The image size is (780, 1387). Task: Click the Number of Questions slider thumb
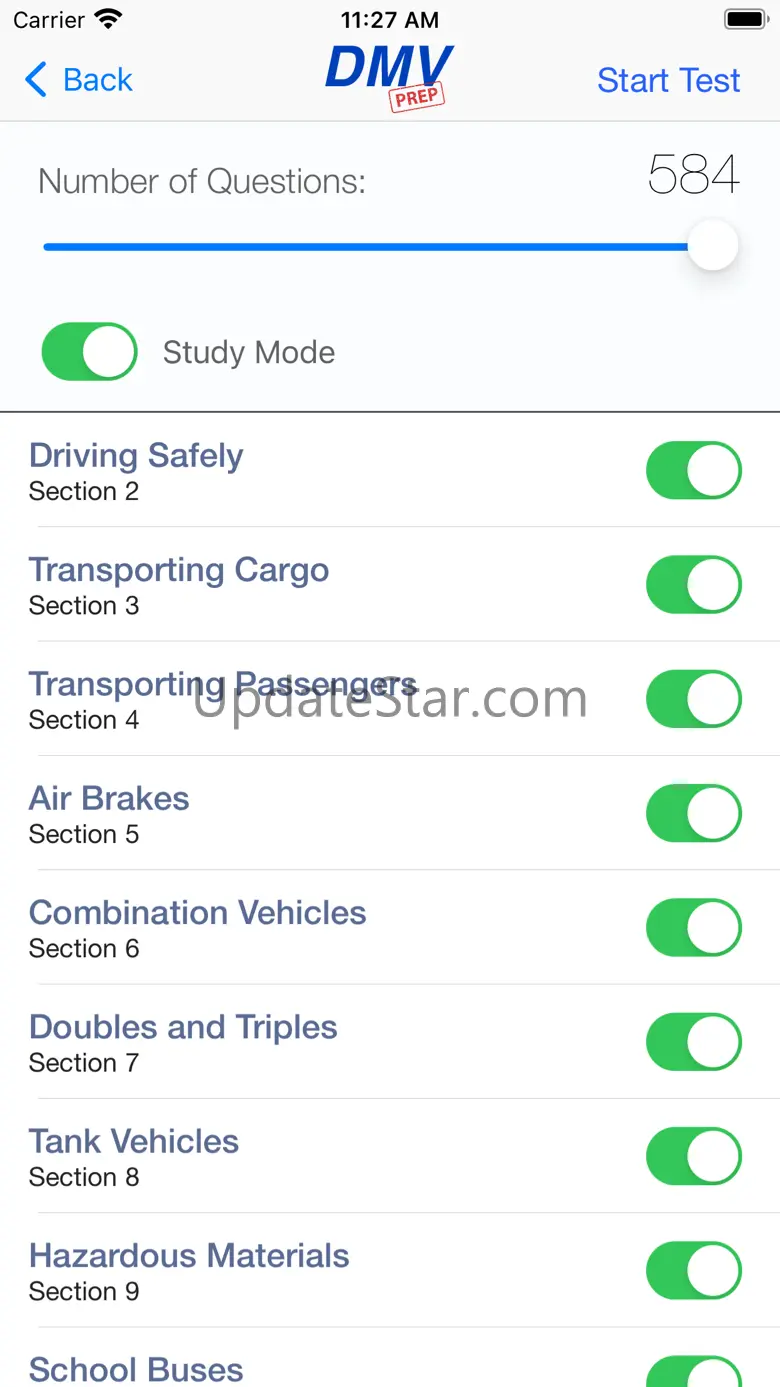712,246
